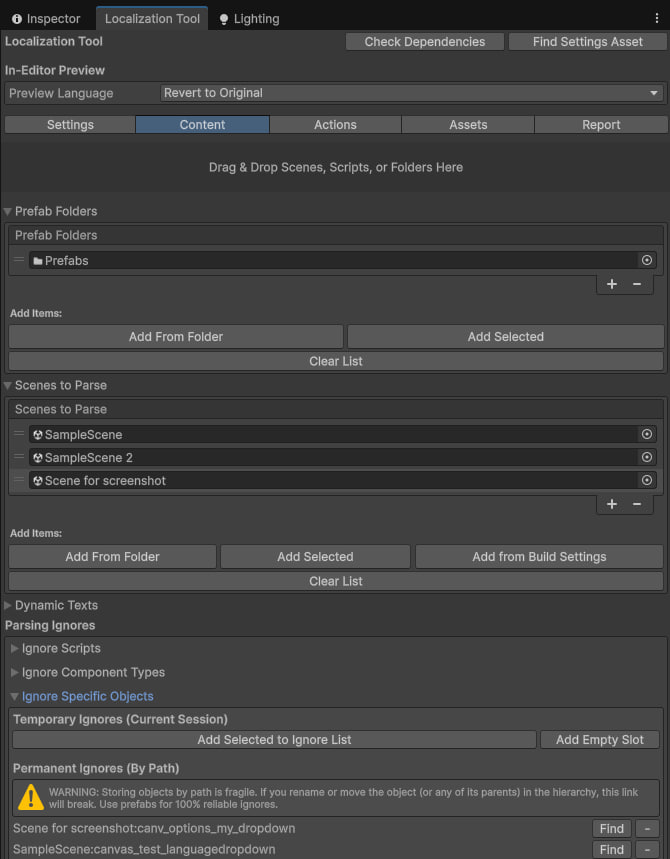Switch to the Report tab
Image resolution: width=670 pixels, height=859 pixels.
(x=601, y=124)
